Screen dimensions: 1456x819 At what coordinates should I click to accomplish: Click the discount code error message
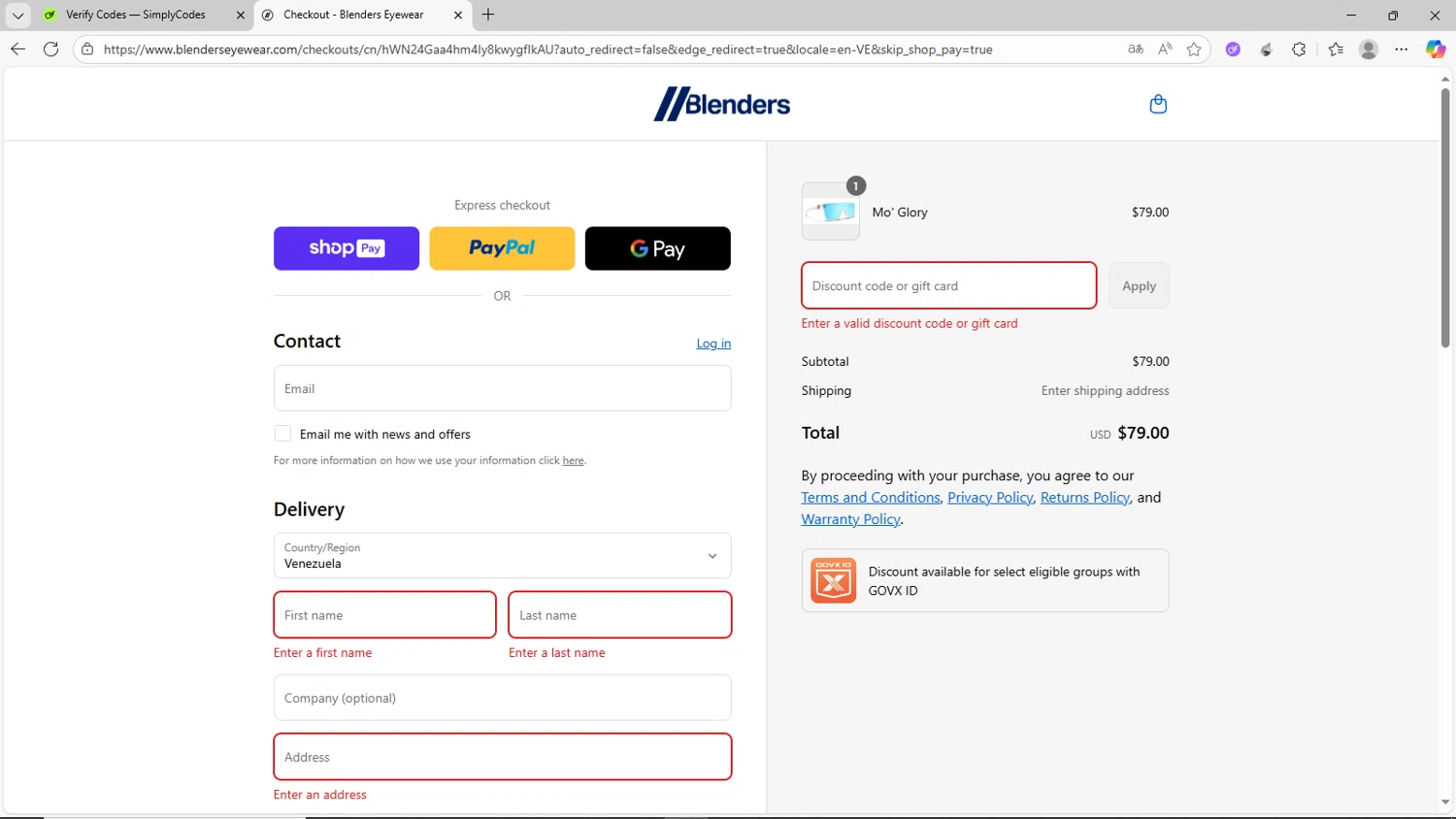(910, 323)
